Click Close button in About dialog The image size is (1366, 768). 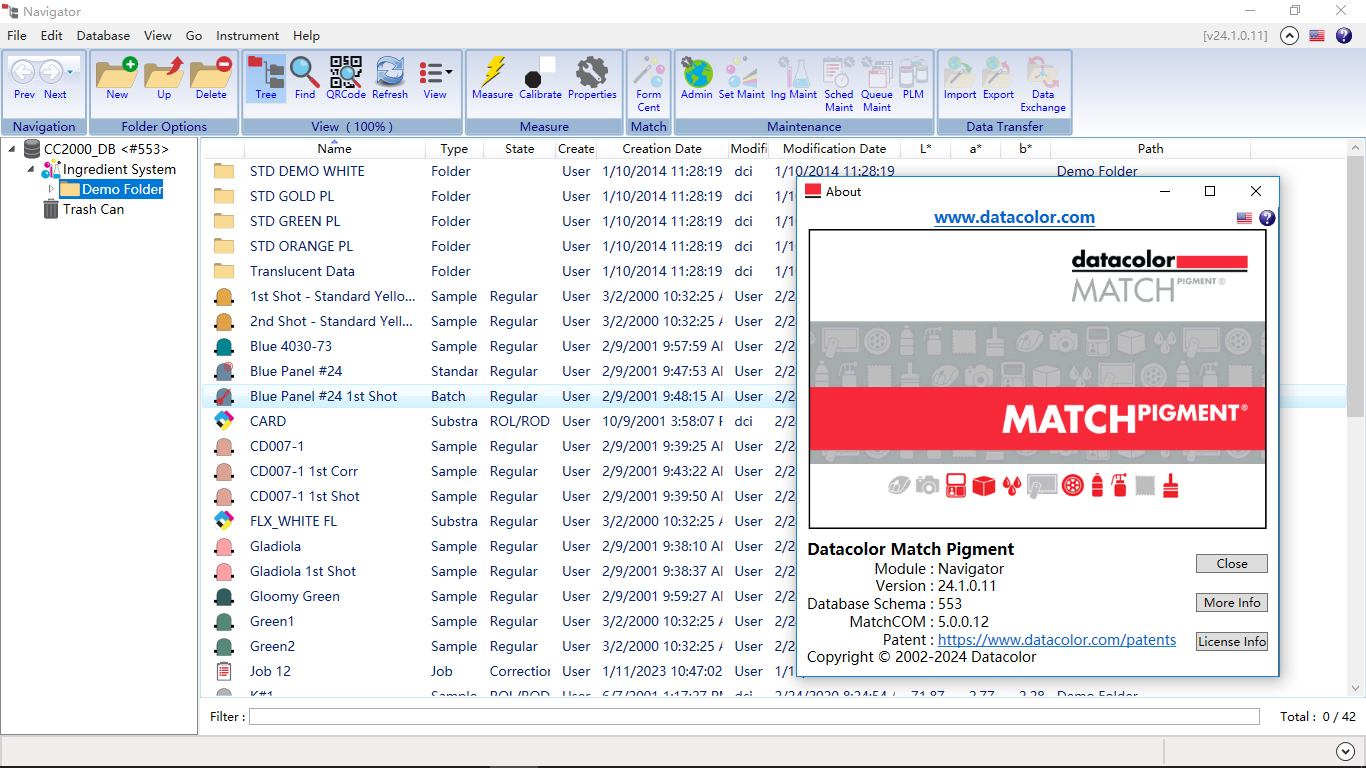tap(1232, 563)
